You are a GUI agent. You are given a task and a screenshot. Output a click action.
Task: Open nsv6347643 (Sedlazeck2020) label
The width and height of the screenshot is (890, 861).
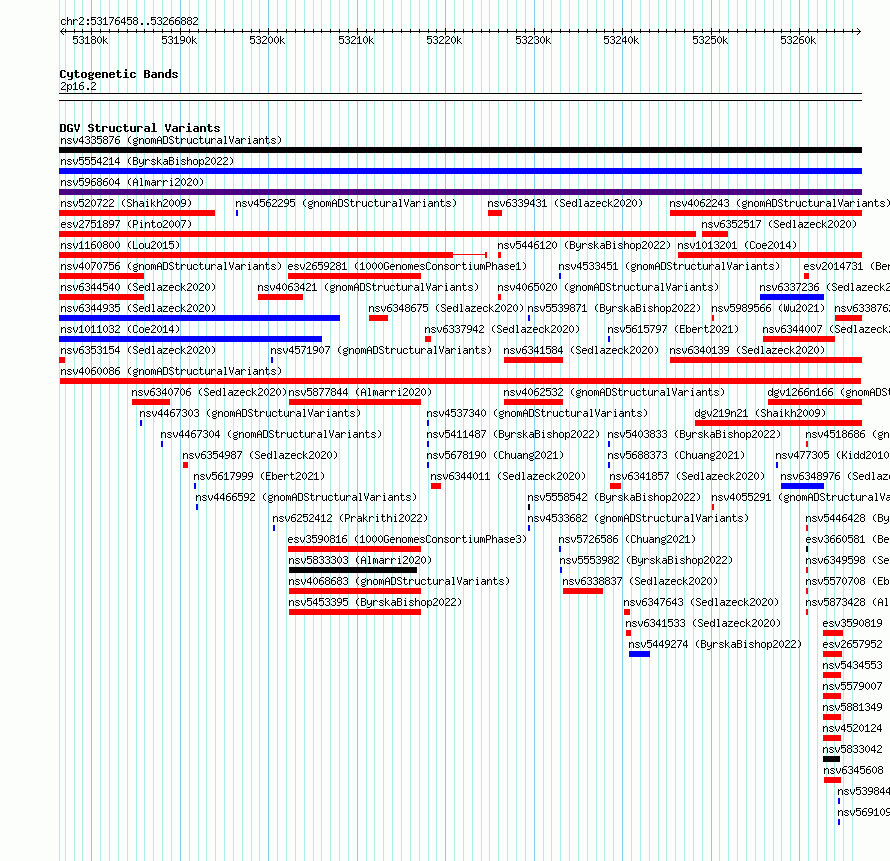pos(701,602)
